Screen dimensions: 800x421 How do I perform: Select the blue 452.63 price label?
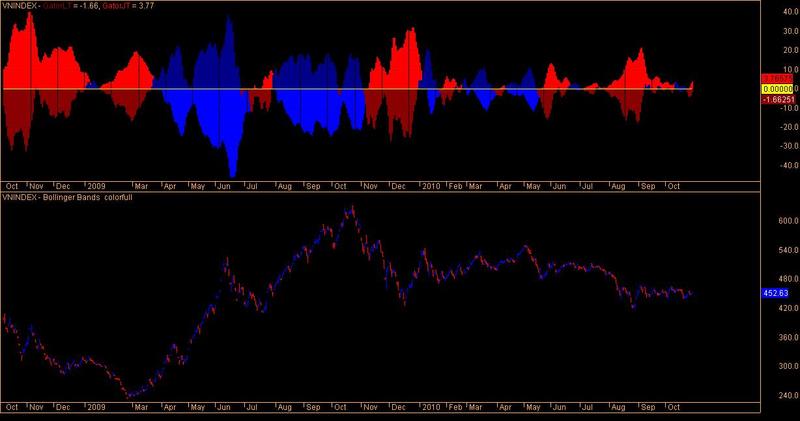tap(776, 293)
